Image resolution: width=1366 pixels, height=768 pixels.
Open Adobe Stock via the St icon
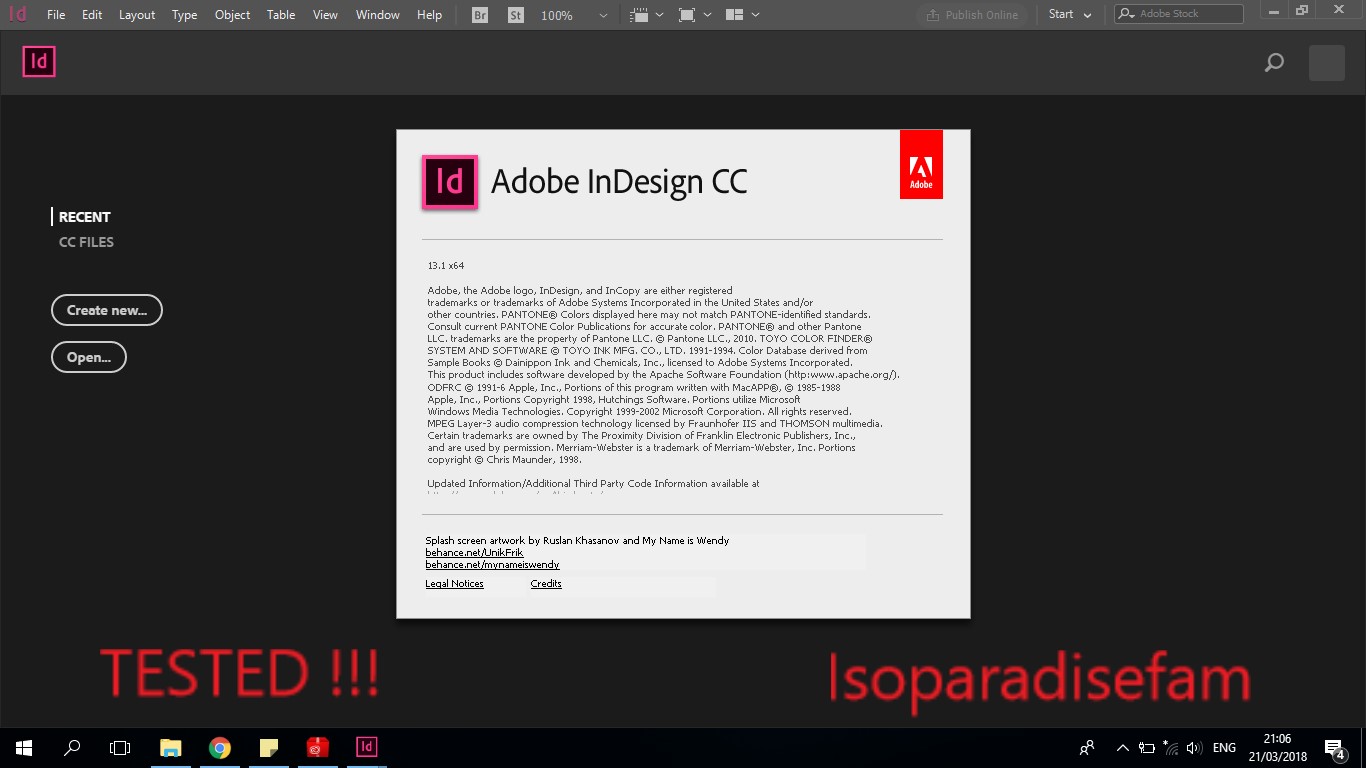click(x=515, y=15)
